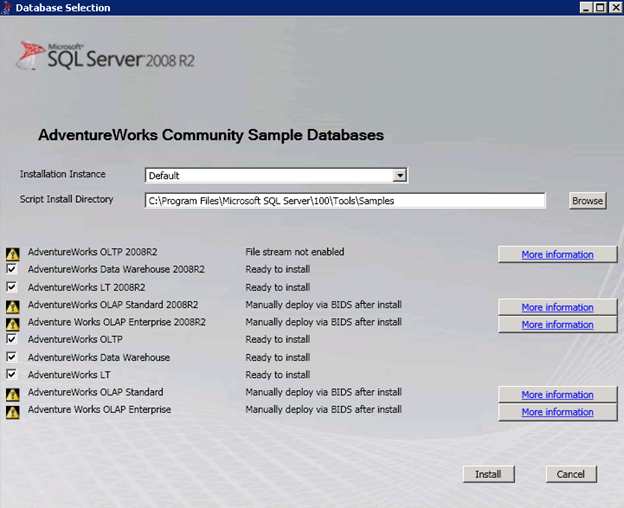The image size is (624, 508).
Task: Click the 'Script Install Directory' label
Action: (66, 199)
